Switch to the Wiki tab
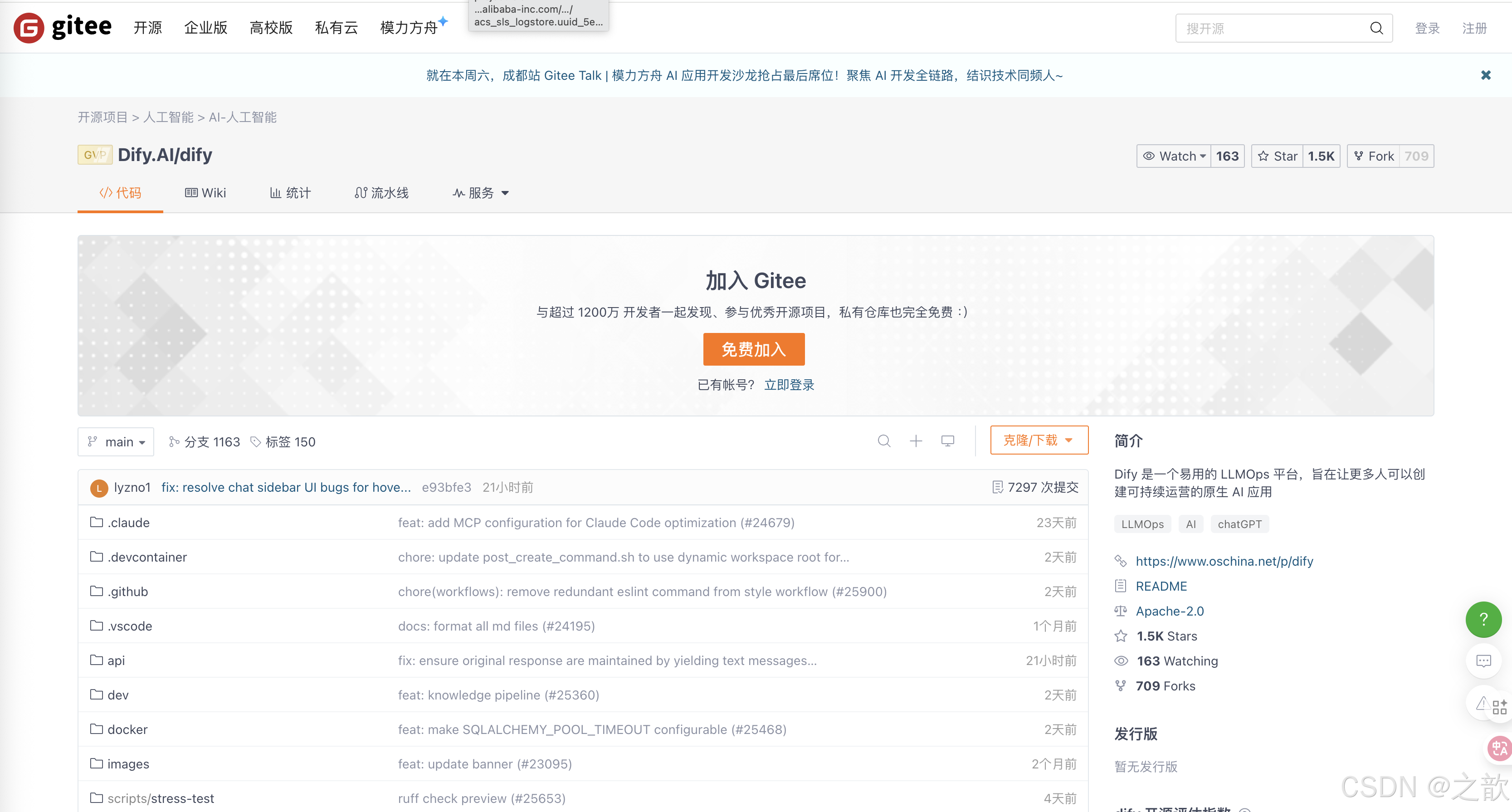Screen dimensions: 1512x812 tap(205, 193)
